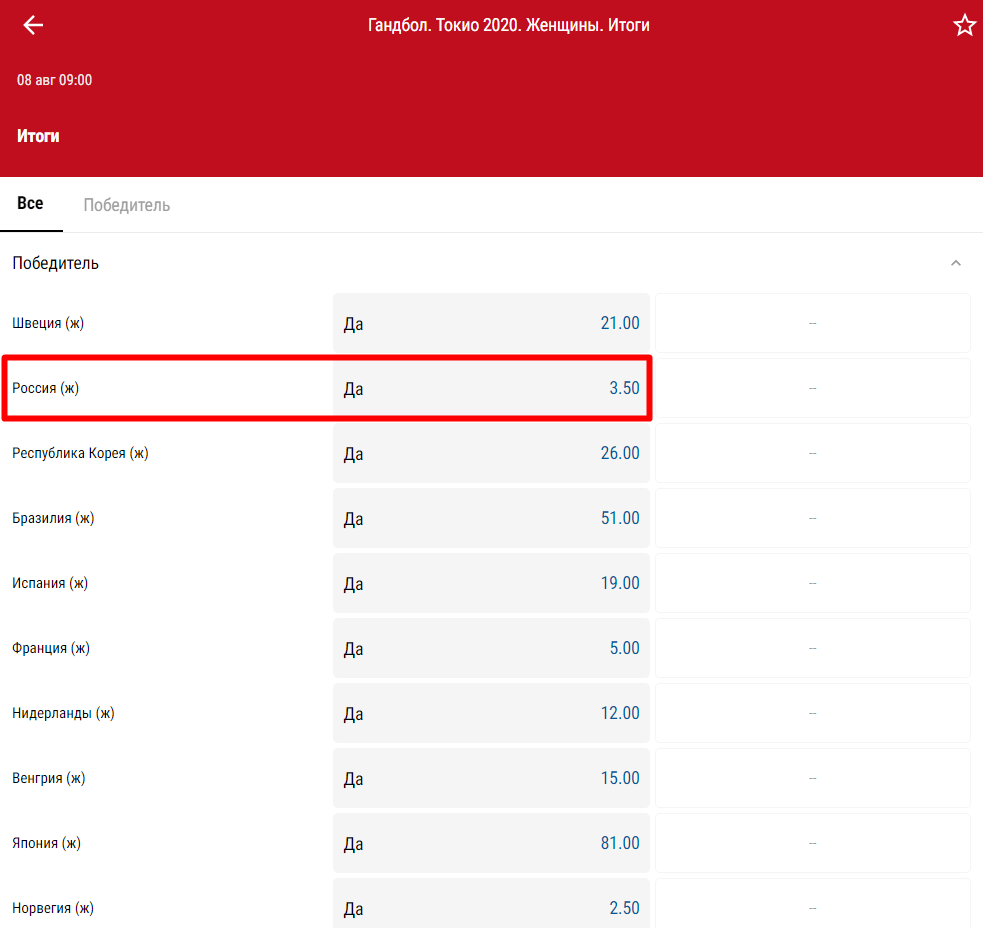Click the Нидерланды (ж) team name
Viewport: 983px width, 928px height.
click(x=63, y=713)
